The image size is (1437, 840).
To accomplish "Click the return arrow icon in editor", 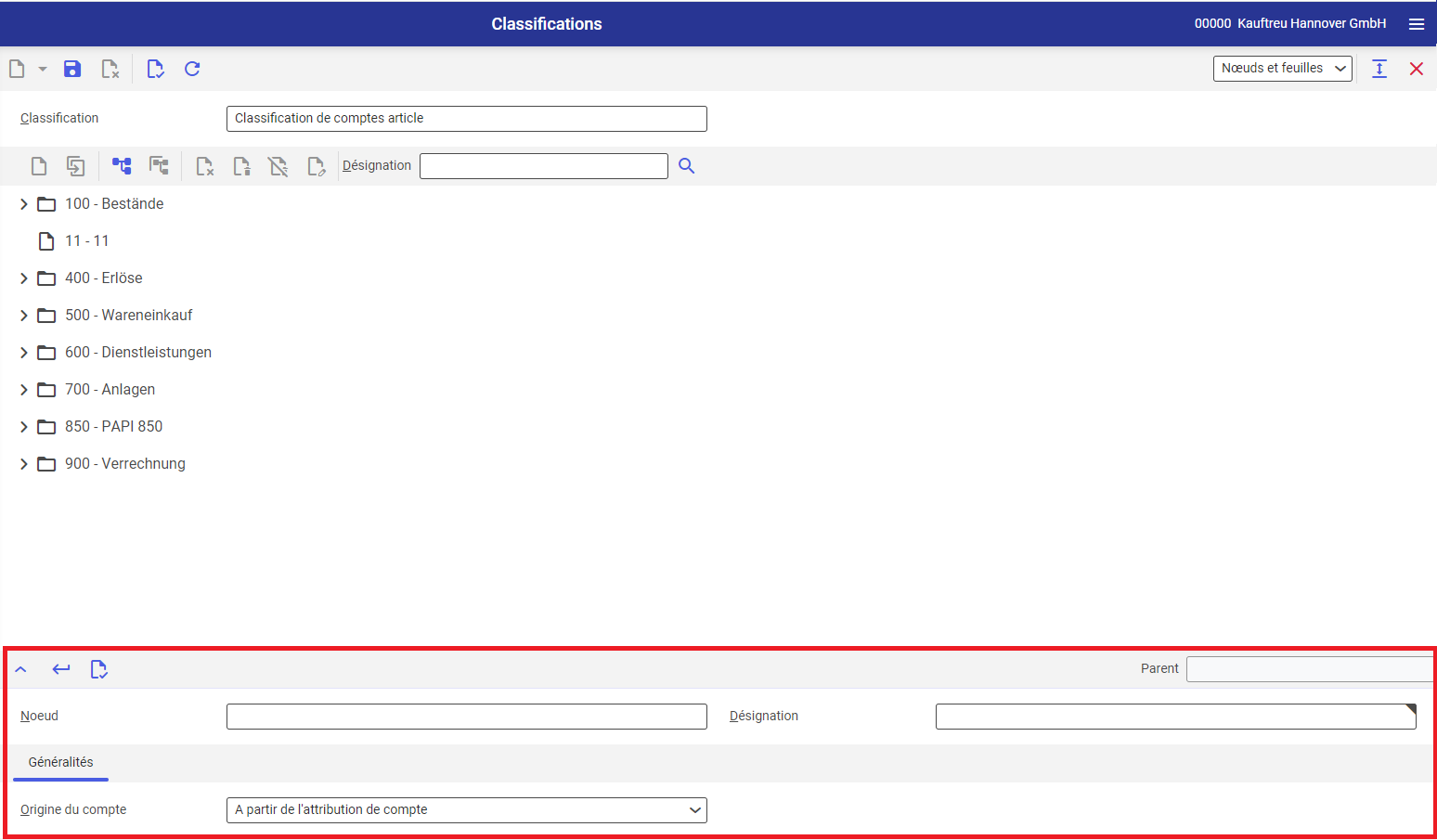I will 61,669.
